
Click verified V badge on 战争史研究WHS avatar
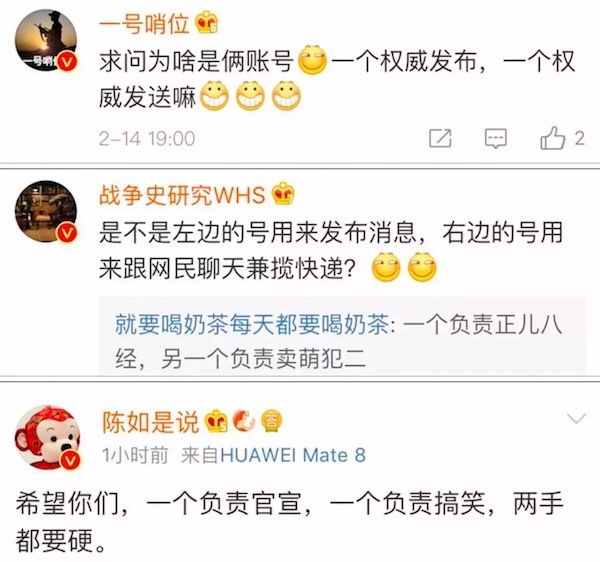pos(68,233)
